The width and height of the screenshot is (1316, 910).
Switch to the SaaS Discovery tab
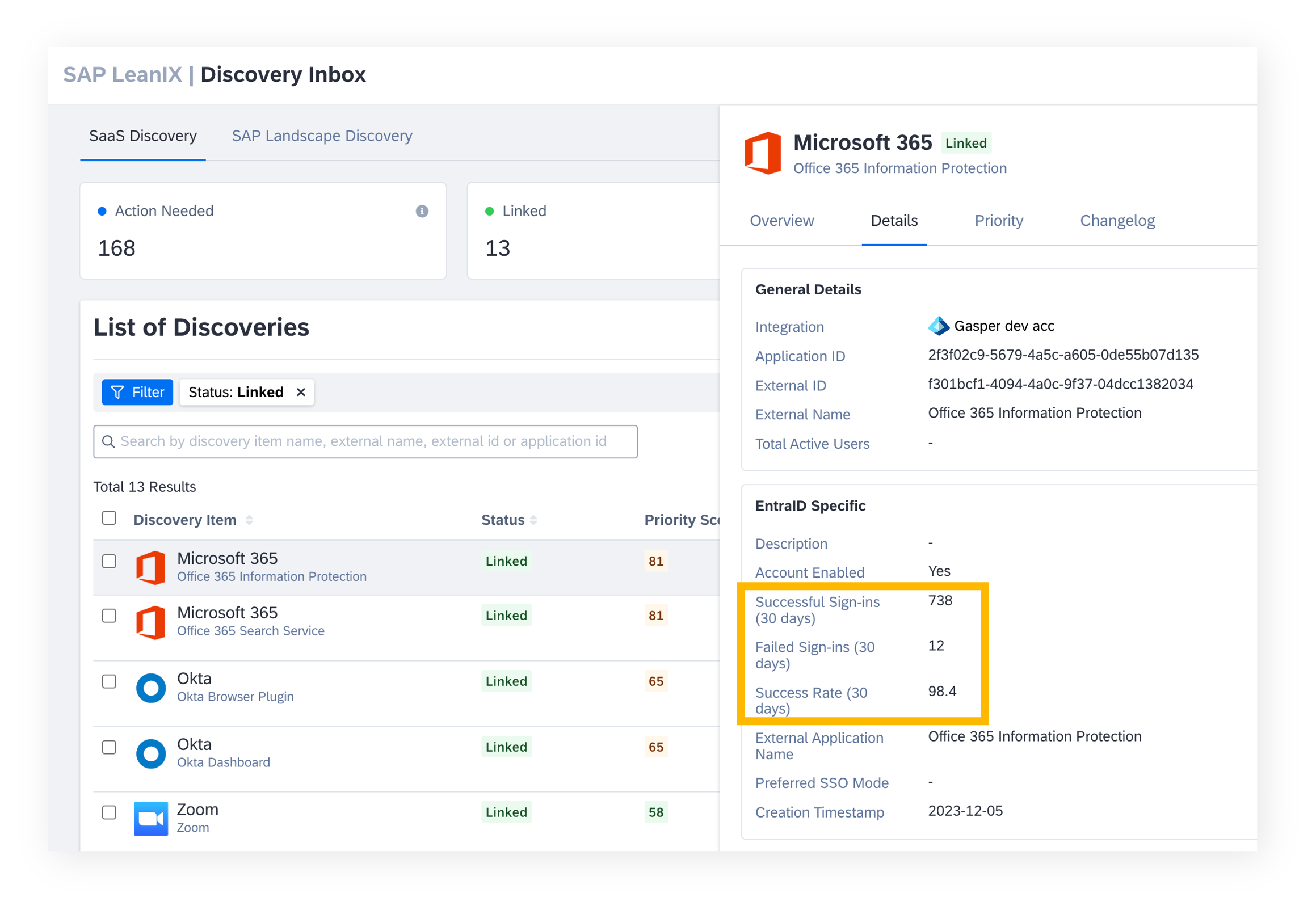point(142,136)
